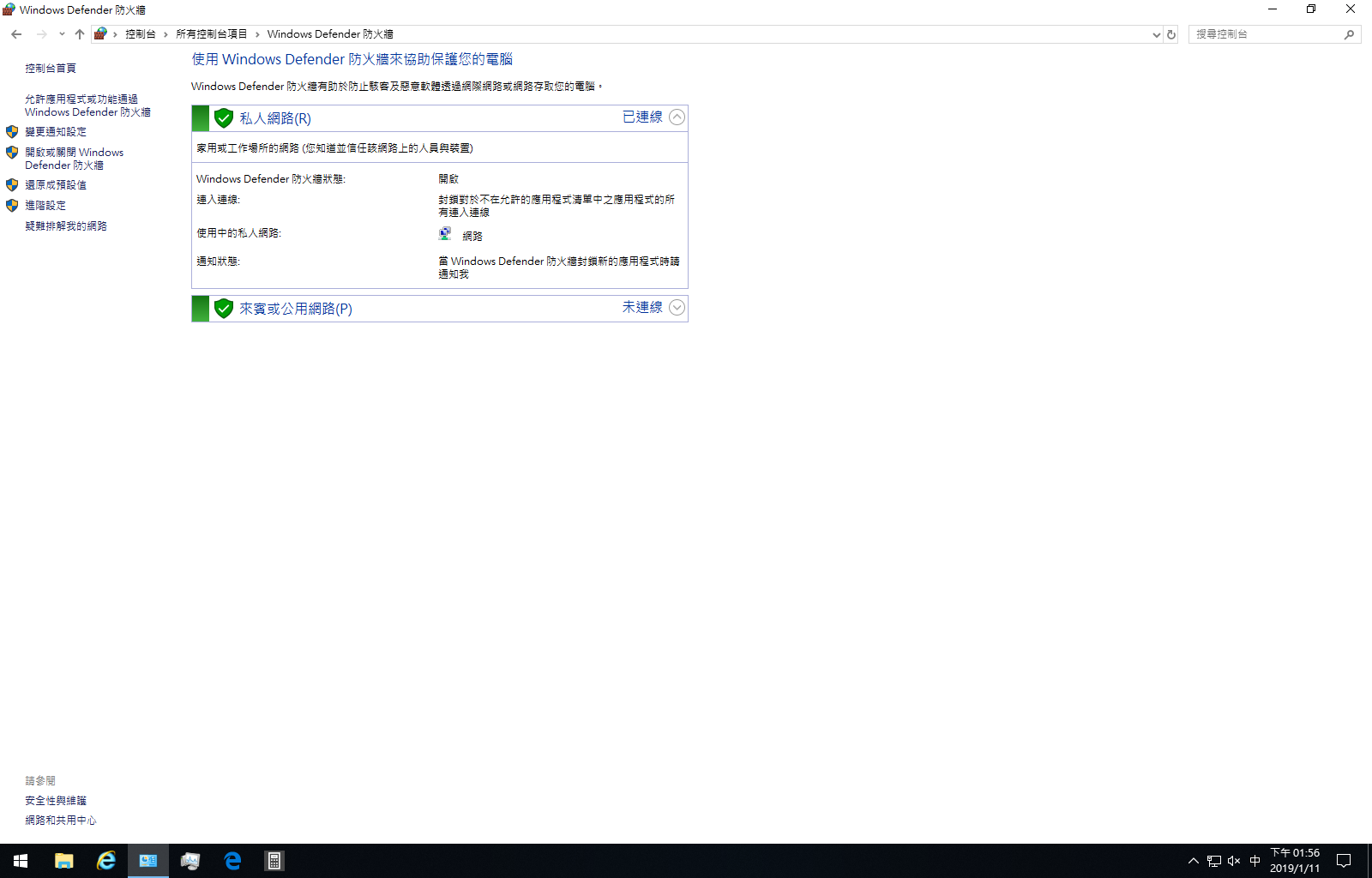Show hidden system tray icons
This screenshot has height=878, width=1372.
coord(1194,861)
